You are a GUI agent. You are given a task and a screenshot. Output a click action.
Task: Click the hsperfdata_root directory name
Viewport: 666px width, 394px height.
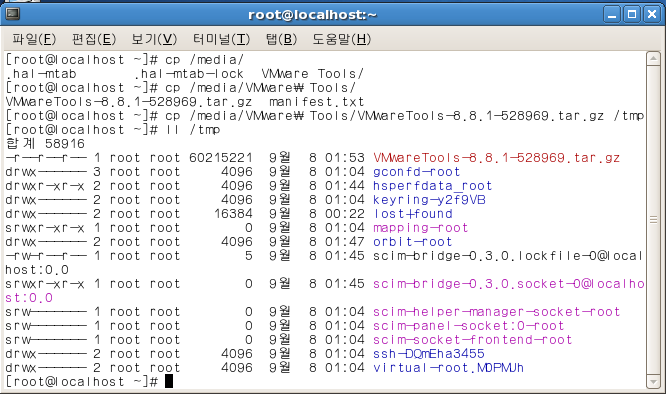[432, 186]
